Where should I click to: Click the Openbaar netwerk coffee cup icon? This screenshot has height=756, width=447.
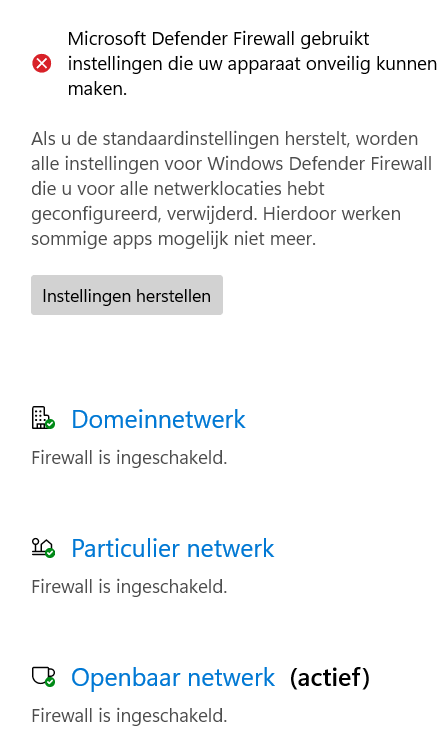[43, 677]
